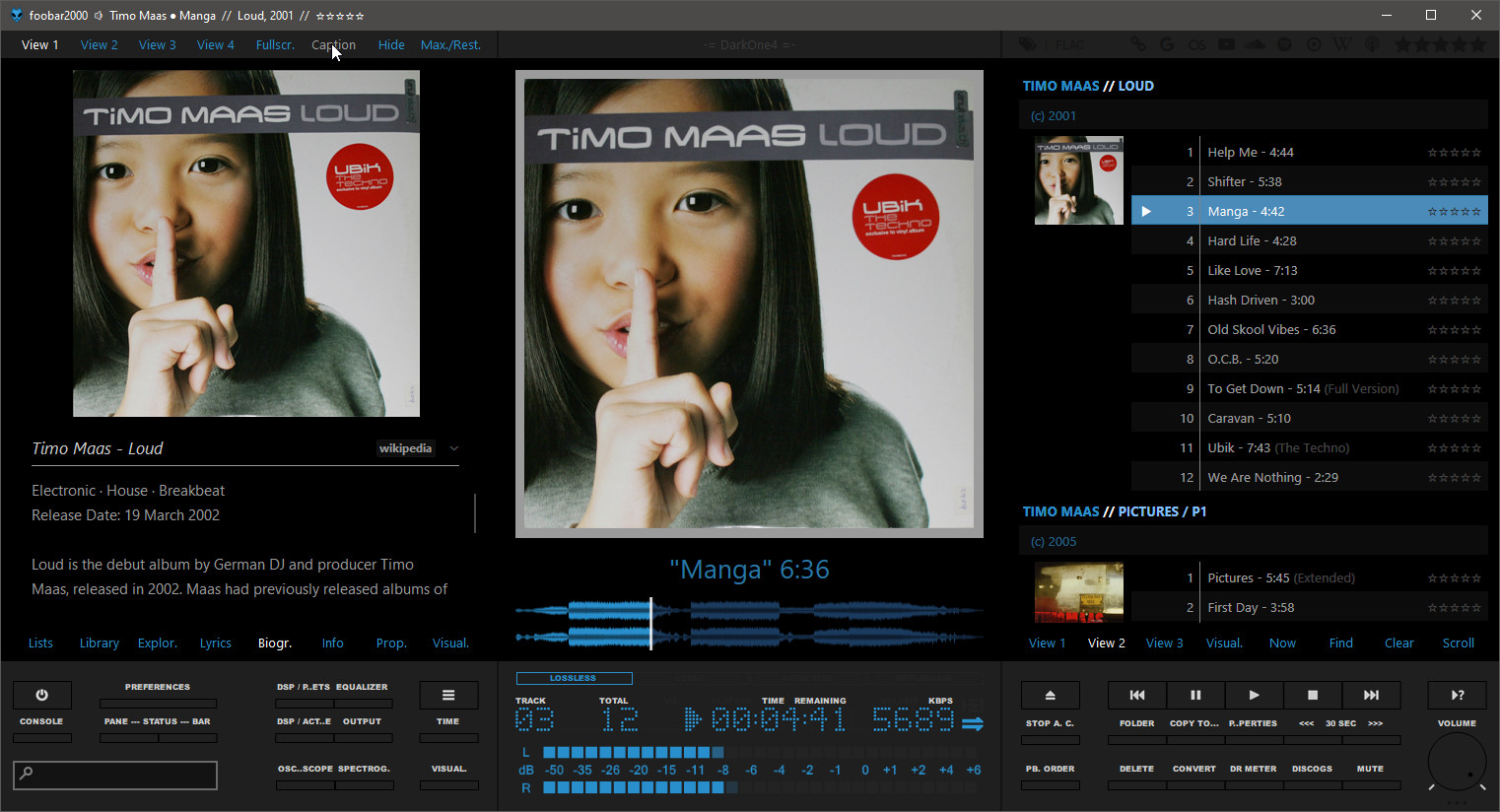Click the Discogs disc icon in toolbar
This screenshot has height=812, width=1500.
click(1314, 44)
